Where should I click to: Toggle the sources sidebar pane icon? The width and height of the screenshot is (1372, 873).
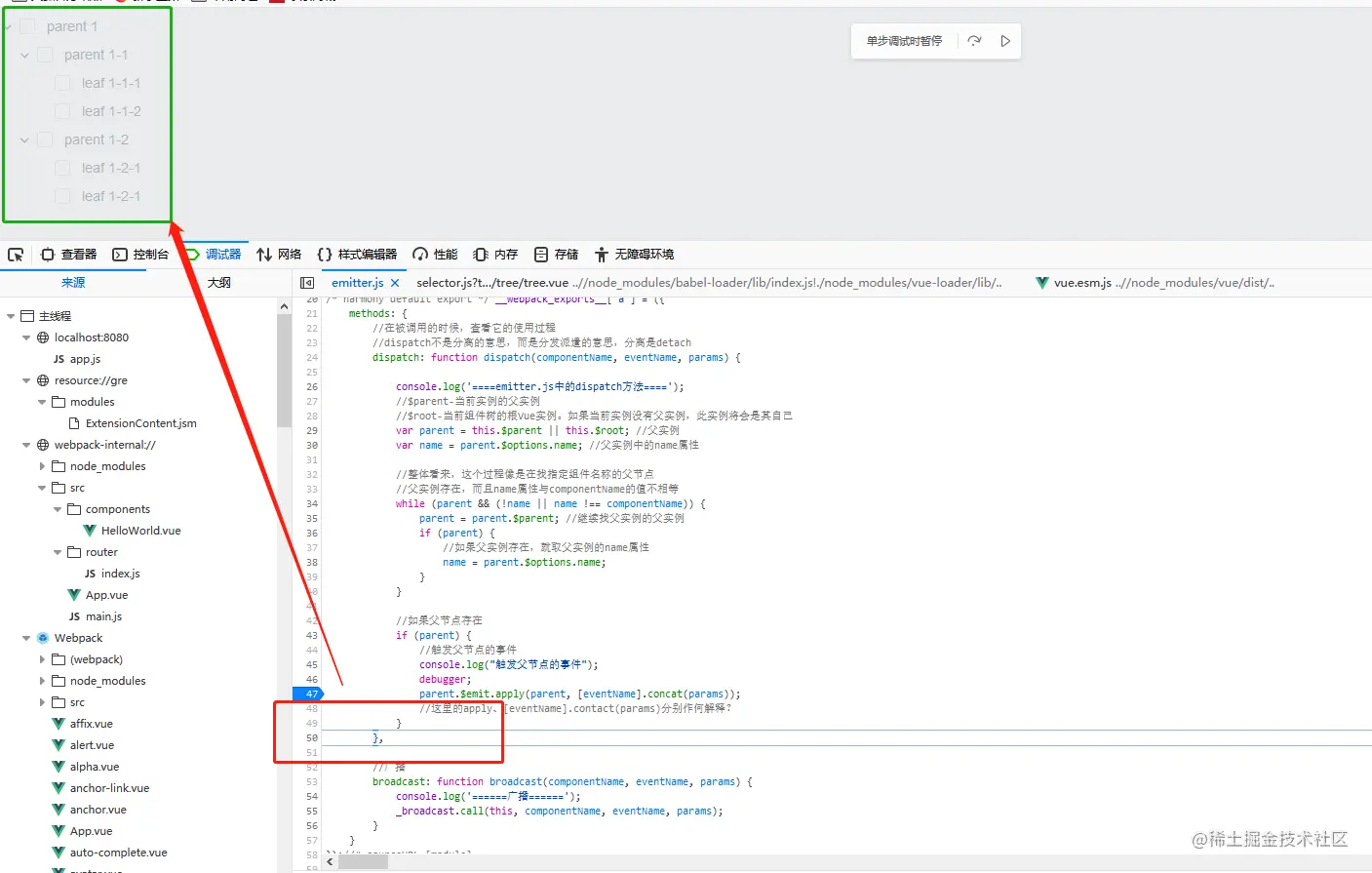(x=307, y=283)
